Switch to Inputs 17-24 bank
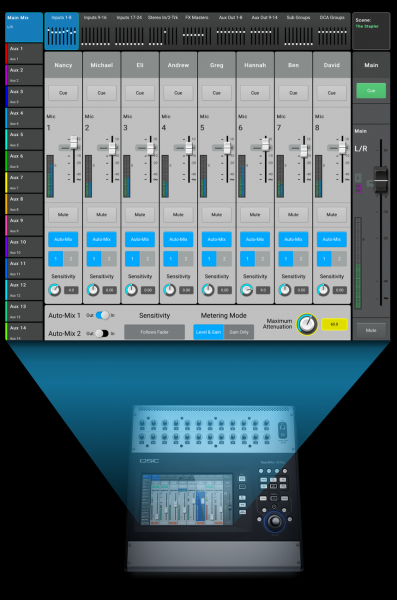This screenshot has width=397, height=600. click(129, 31)
